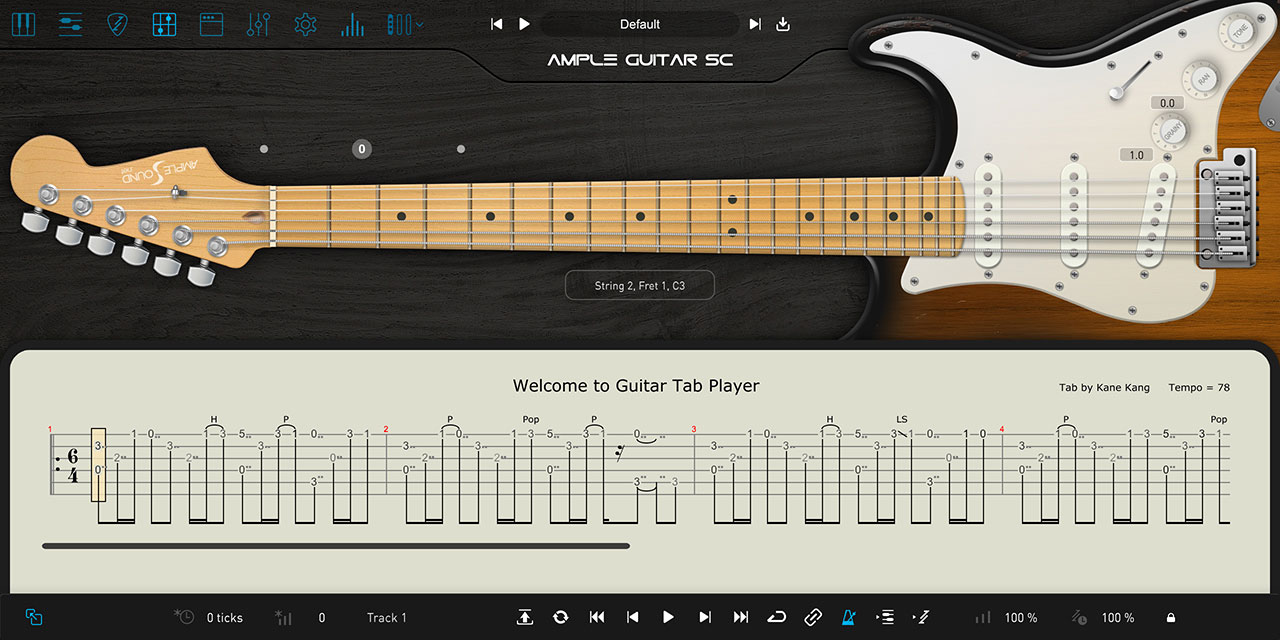The width and height of the screenshot is (1280, 640).
Task: Open the piano keyboard panel icon
Action: click(x=23, y=24)
